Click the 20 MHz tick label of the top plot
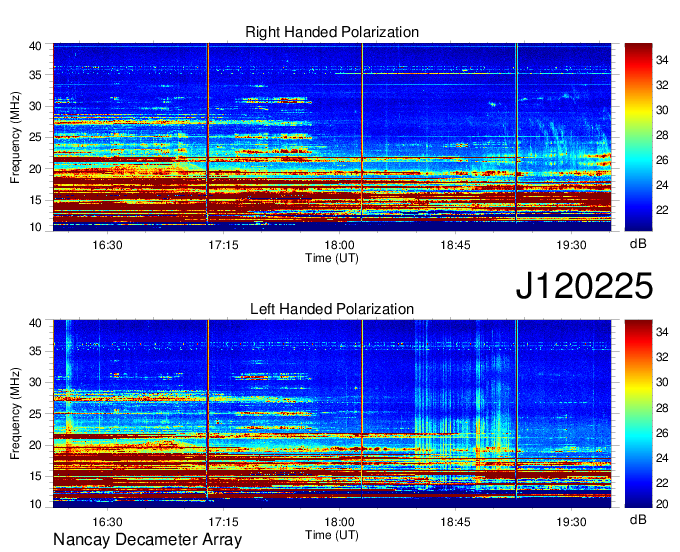The width and height of the screenshot is (680, 552). 35,169
